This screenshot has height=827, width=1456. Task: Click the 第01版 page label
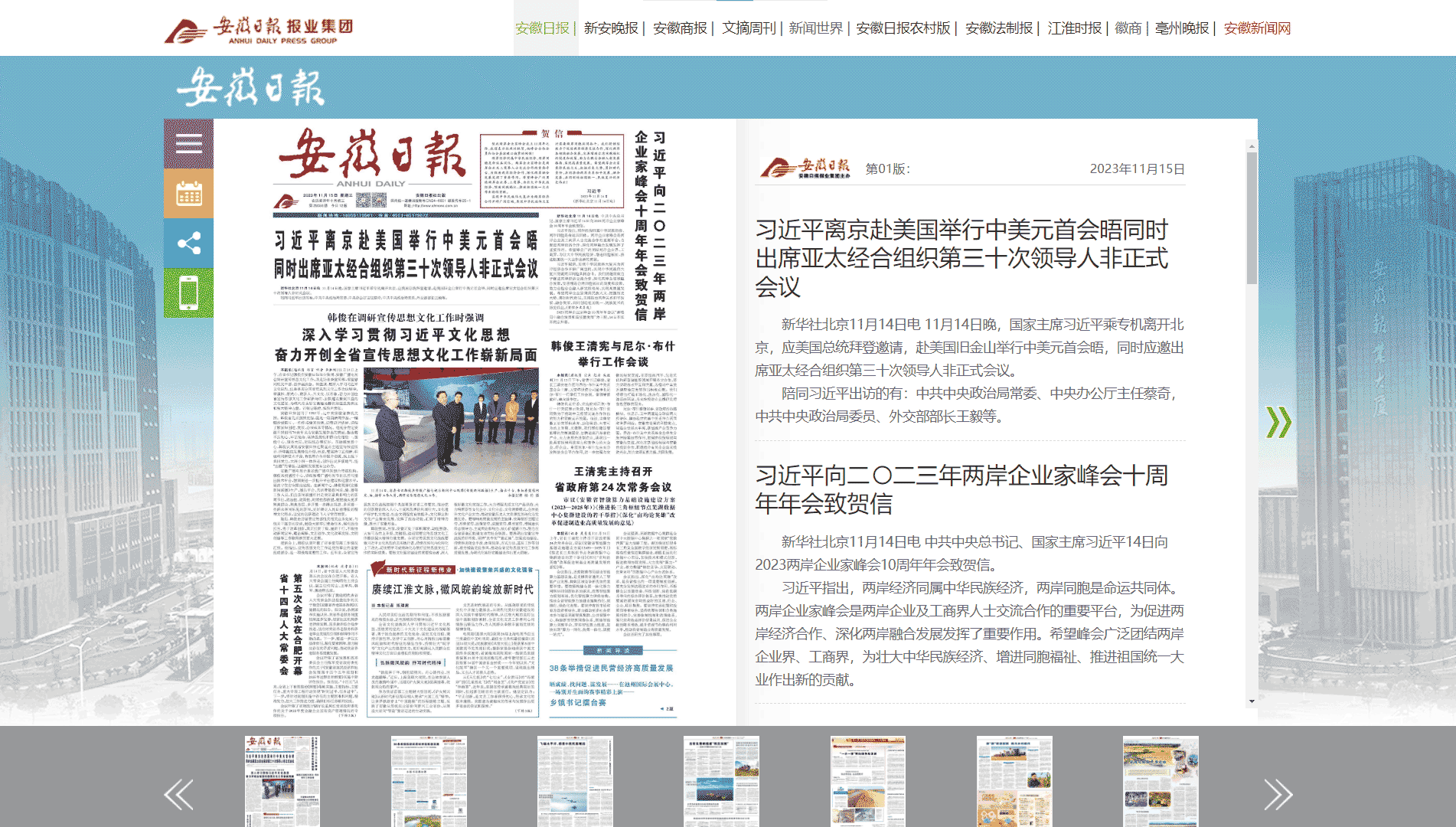887,168
